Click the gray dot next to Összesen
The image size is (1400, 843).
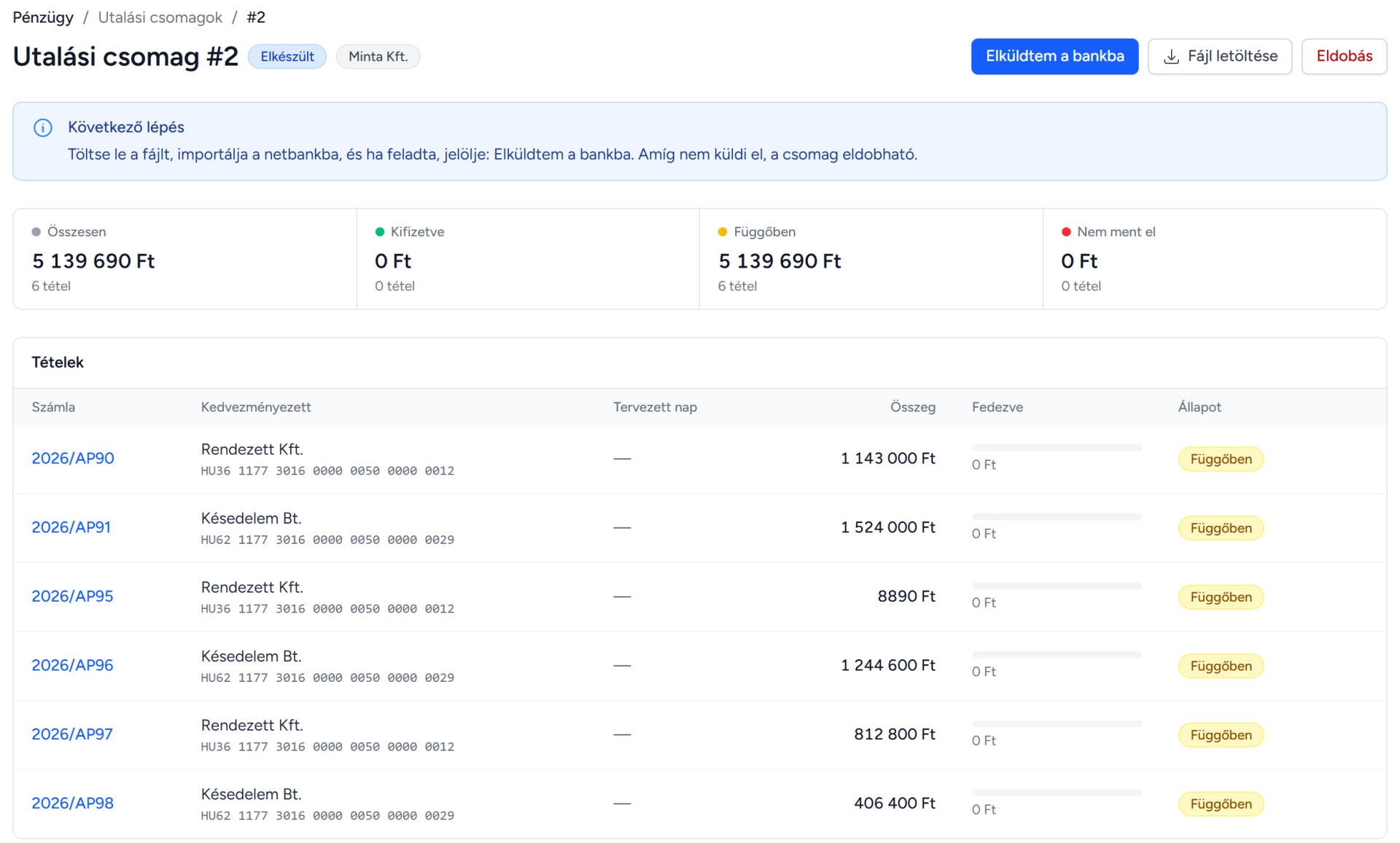(36, 232)
